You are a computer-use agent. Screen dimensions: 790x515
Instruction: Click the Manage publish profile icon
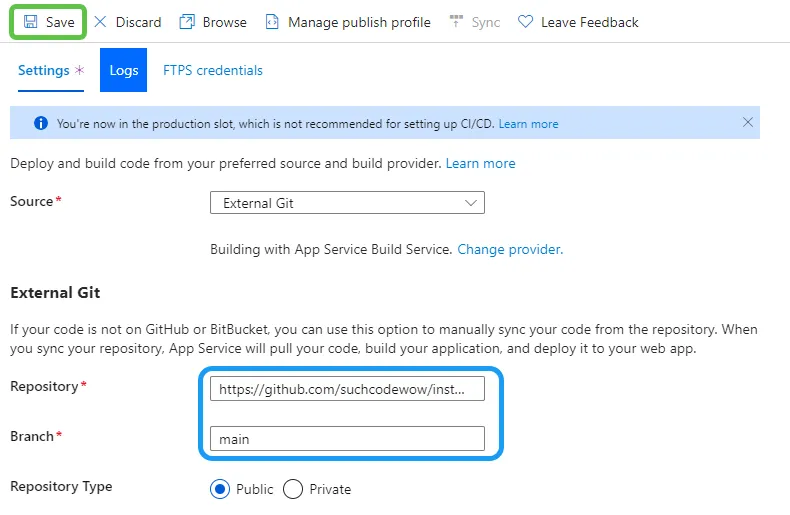tap(272, 22)
